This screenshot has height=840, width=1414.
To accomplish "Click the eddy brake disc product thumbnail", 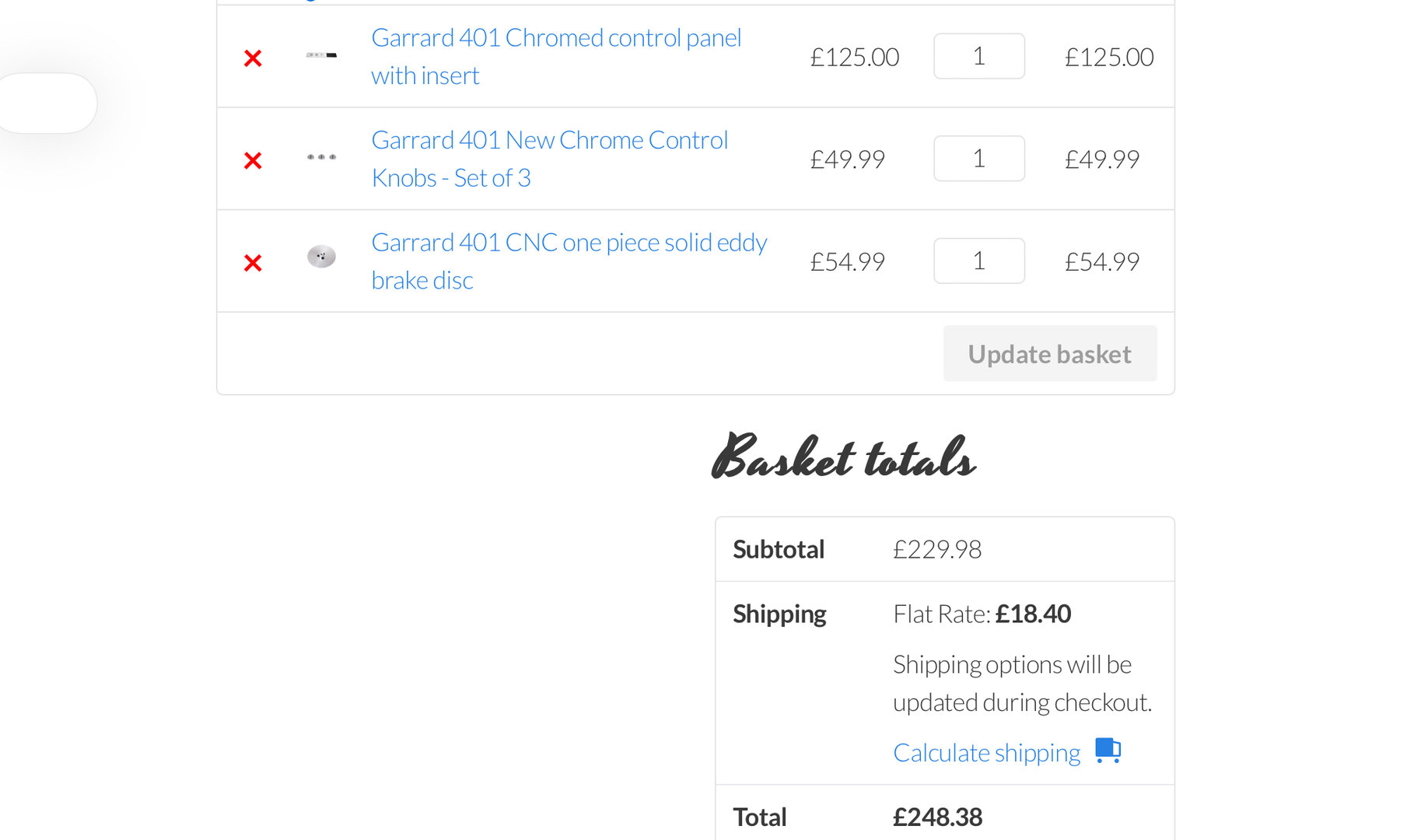I will pyautogui.click(x=321, y=257).
